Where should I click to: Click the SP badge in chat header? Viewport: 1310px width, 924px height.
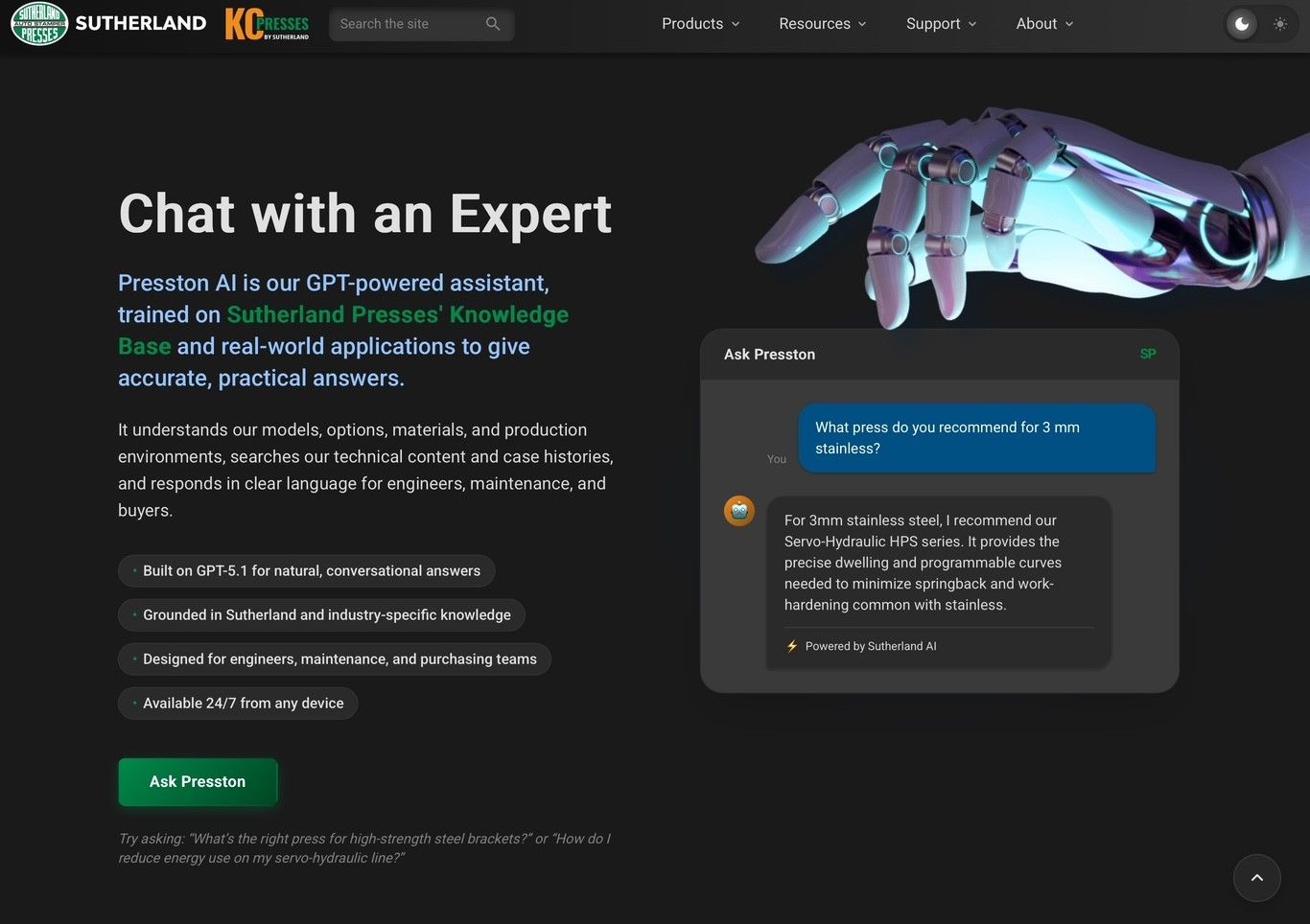(x=1148, y=354)
